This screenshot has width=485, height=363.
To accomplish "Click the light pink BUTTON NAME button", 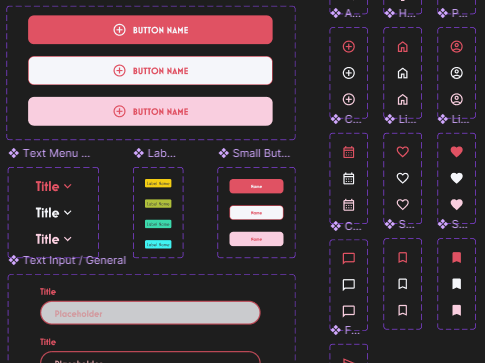I will pyautogui.click(x=150, y=111).
